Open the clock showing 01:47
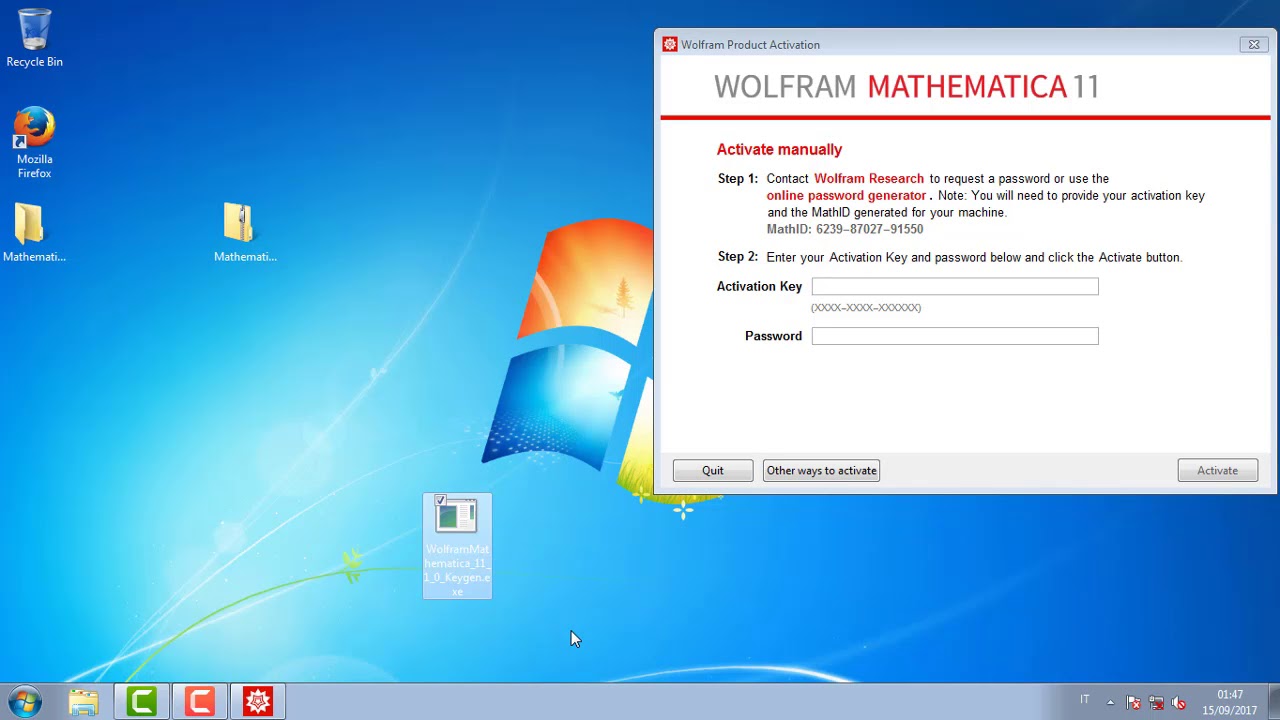 tap(1230, 702)
